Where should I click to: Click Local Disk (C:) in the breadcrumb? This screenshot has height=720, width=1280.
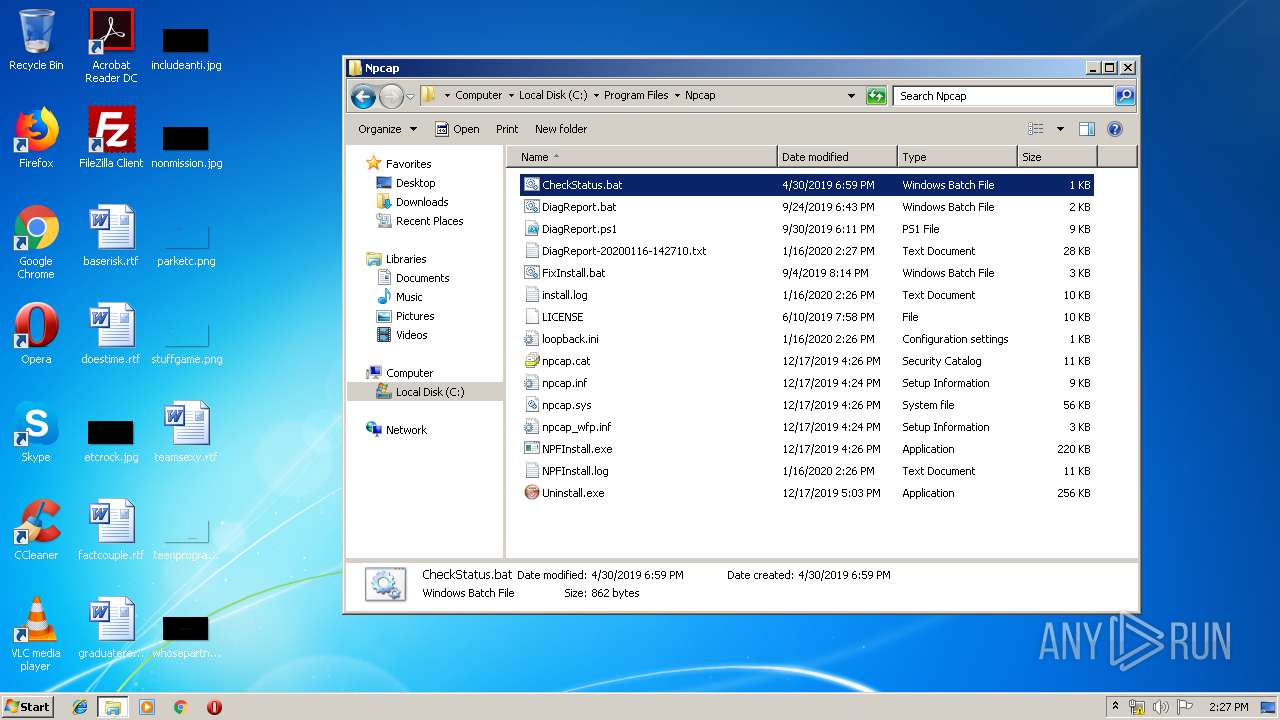tap(553, 96)
